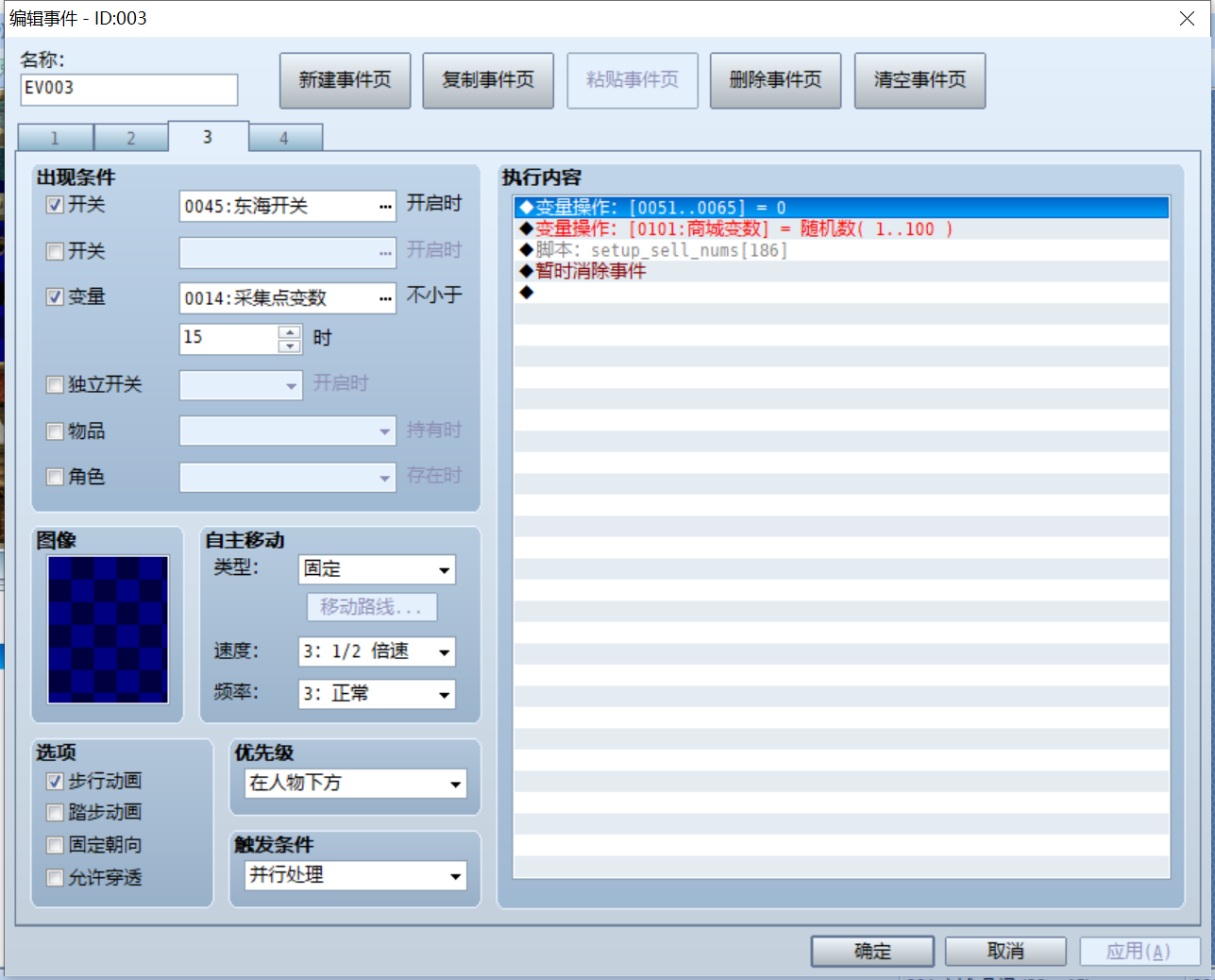Switch to event page tab 1

click(x=55, y=138)
